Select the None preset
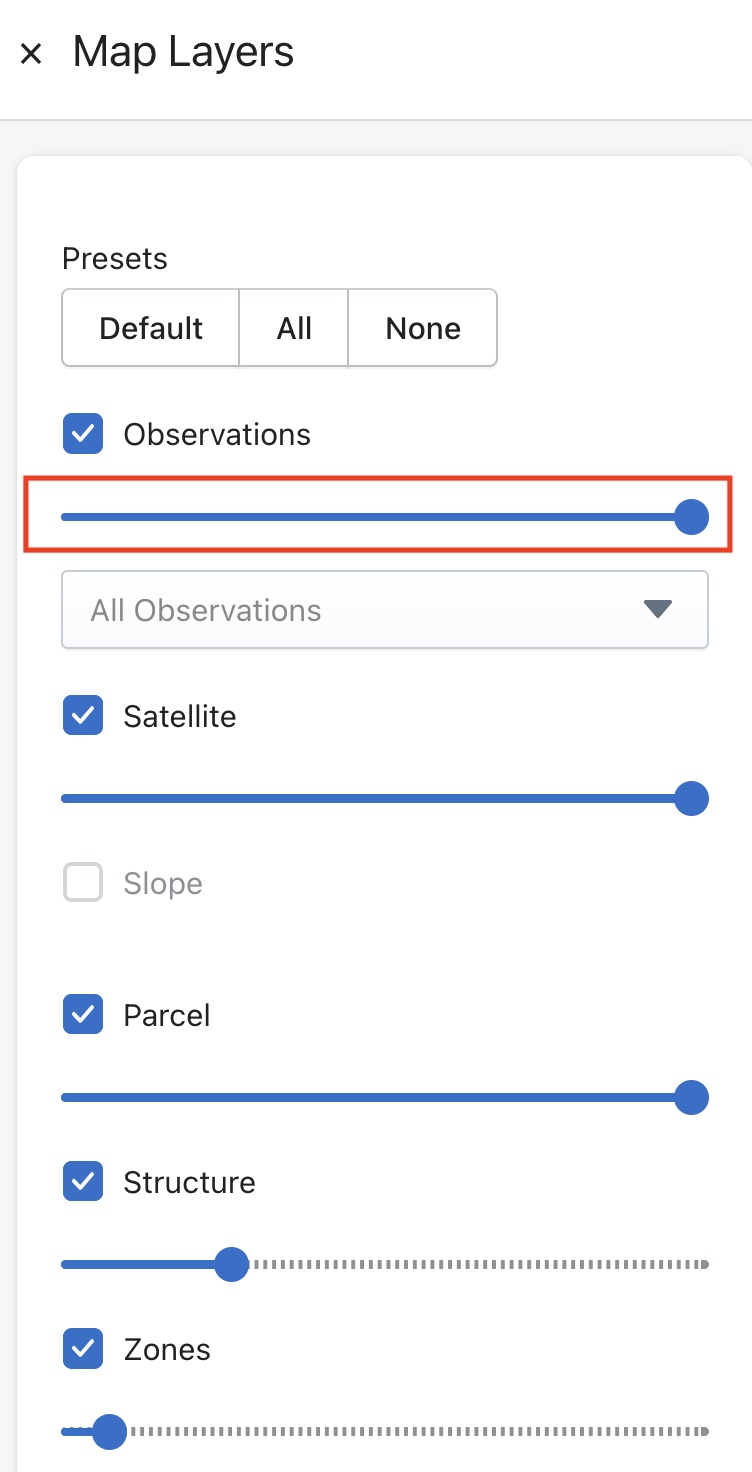 (x=423, y=328)
